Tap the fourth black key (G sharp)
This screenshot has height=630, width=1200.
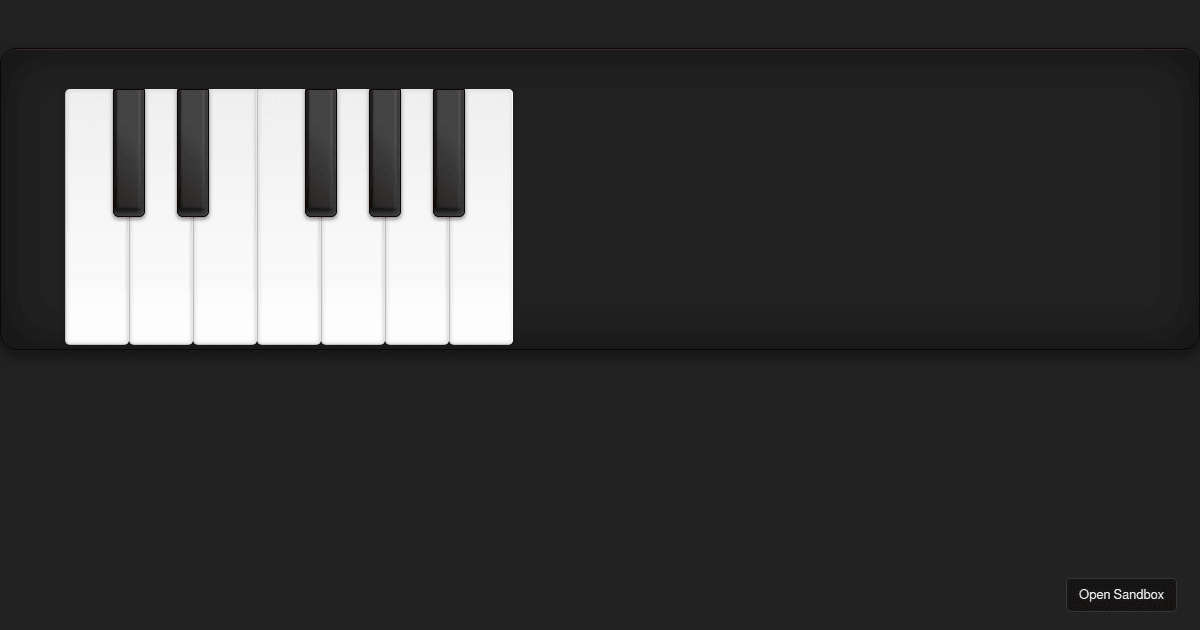click(x=385, y=152)
